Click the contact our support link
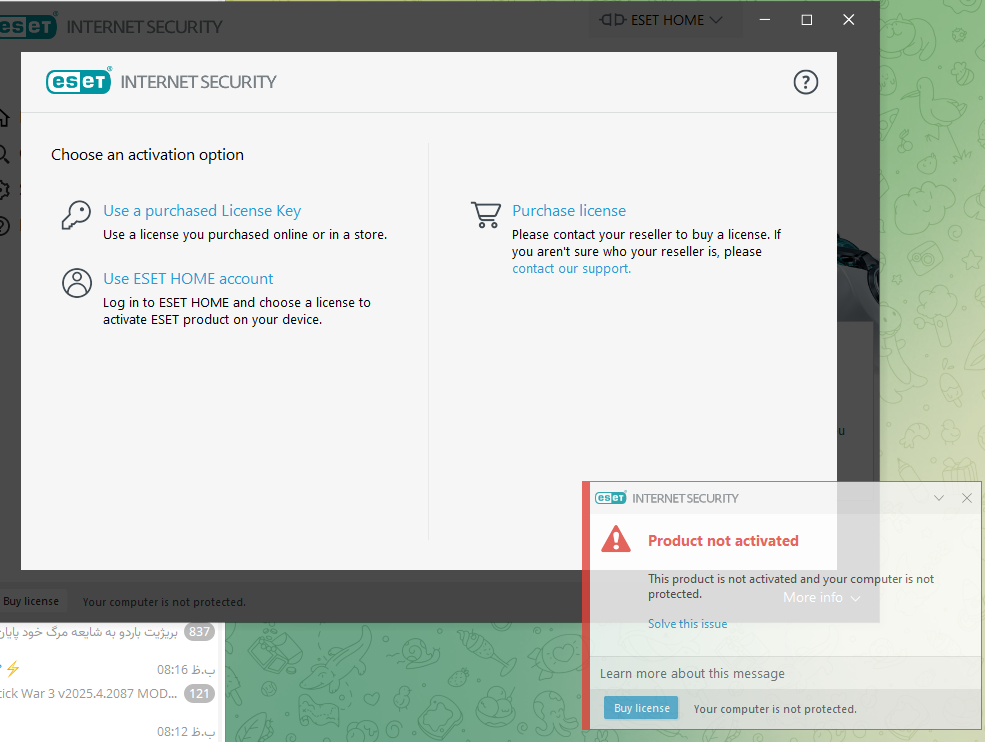 click(571, 269)
